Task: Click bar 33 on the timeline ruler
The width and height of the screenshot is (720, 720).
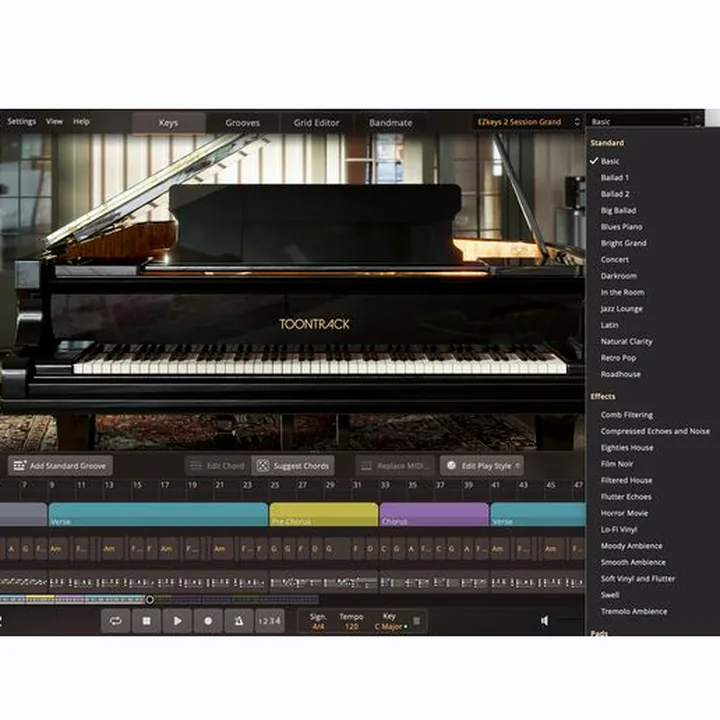Action: (385, 485)
